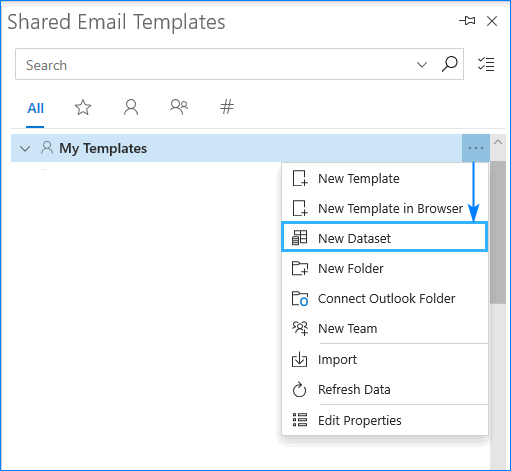Click the vertical scrollbar thumb

point(498,232)
